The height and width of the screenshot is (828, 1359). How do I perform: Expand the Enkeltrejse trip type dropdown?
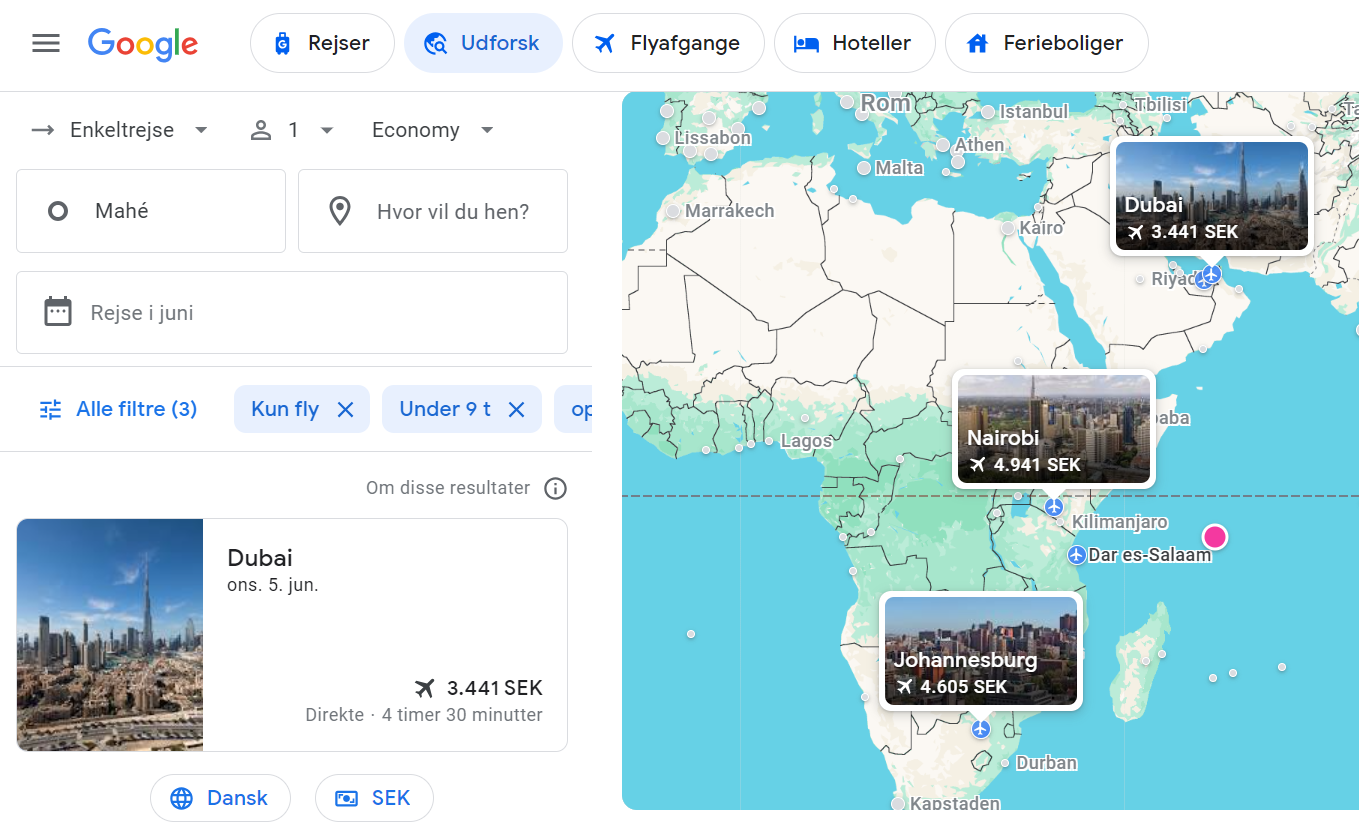pos(120,130)
